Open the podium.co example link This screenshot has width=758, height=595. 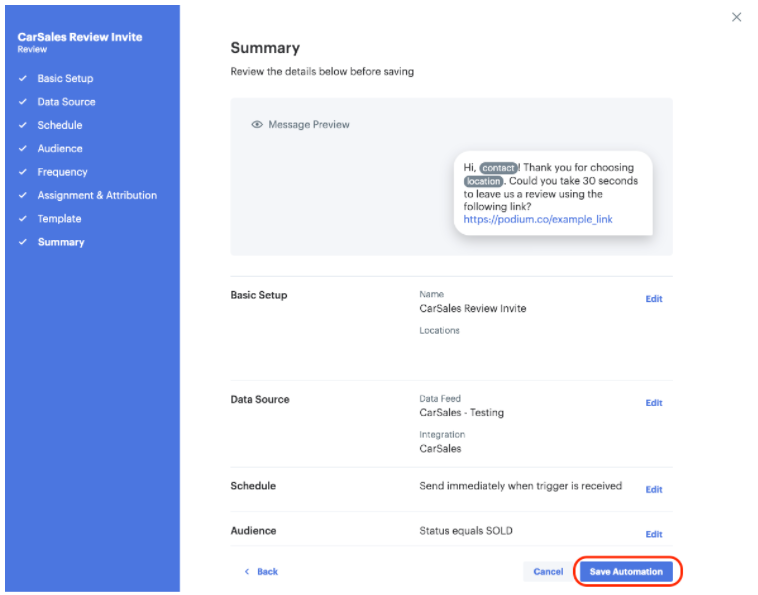click(x=538, y=219)
